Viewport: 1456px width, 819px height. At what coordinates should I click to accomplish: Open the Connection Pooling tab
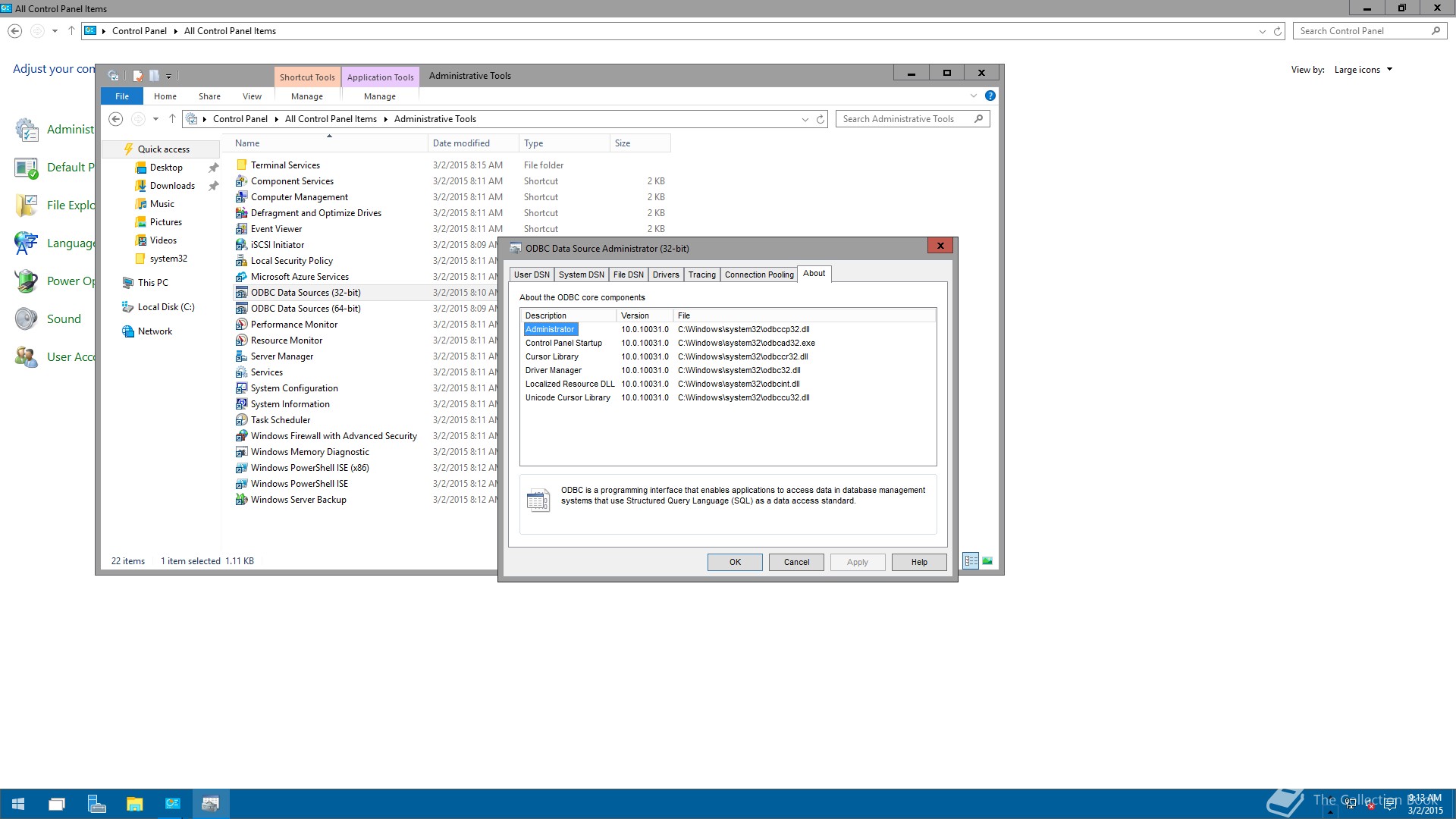tap(759, 275)
